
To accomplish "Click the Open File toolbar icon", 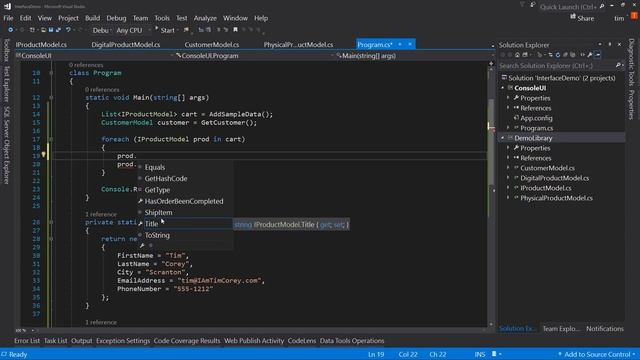I will [43, 30].
